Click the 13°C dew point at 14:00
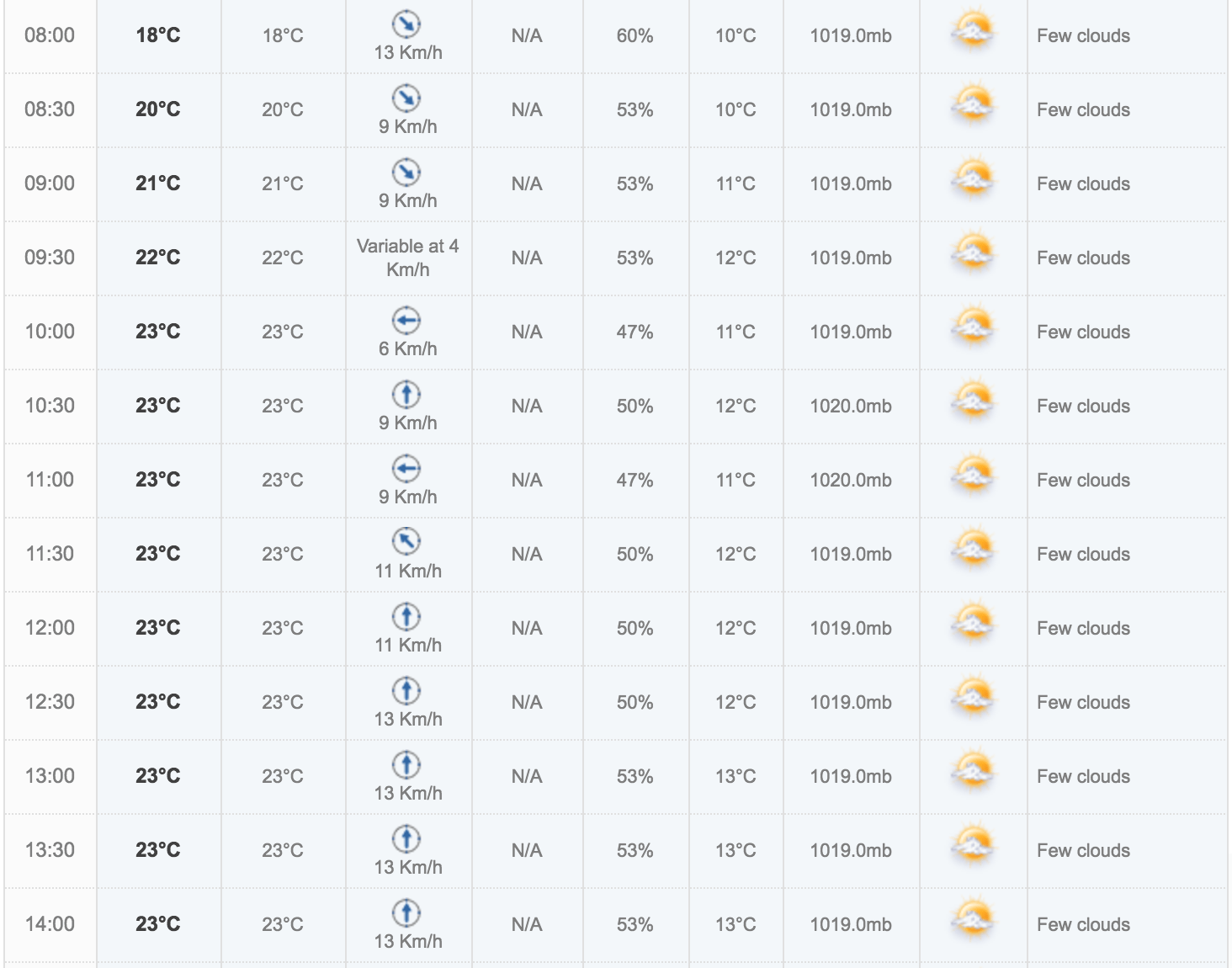 [x=735, y=925]
